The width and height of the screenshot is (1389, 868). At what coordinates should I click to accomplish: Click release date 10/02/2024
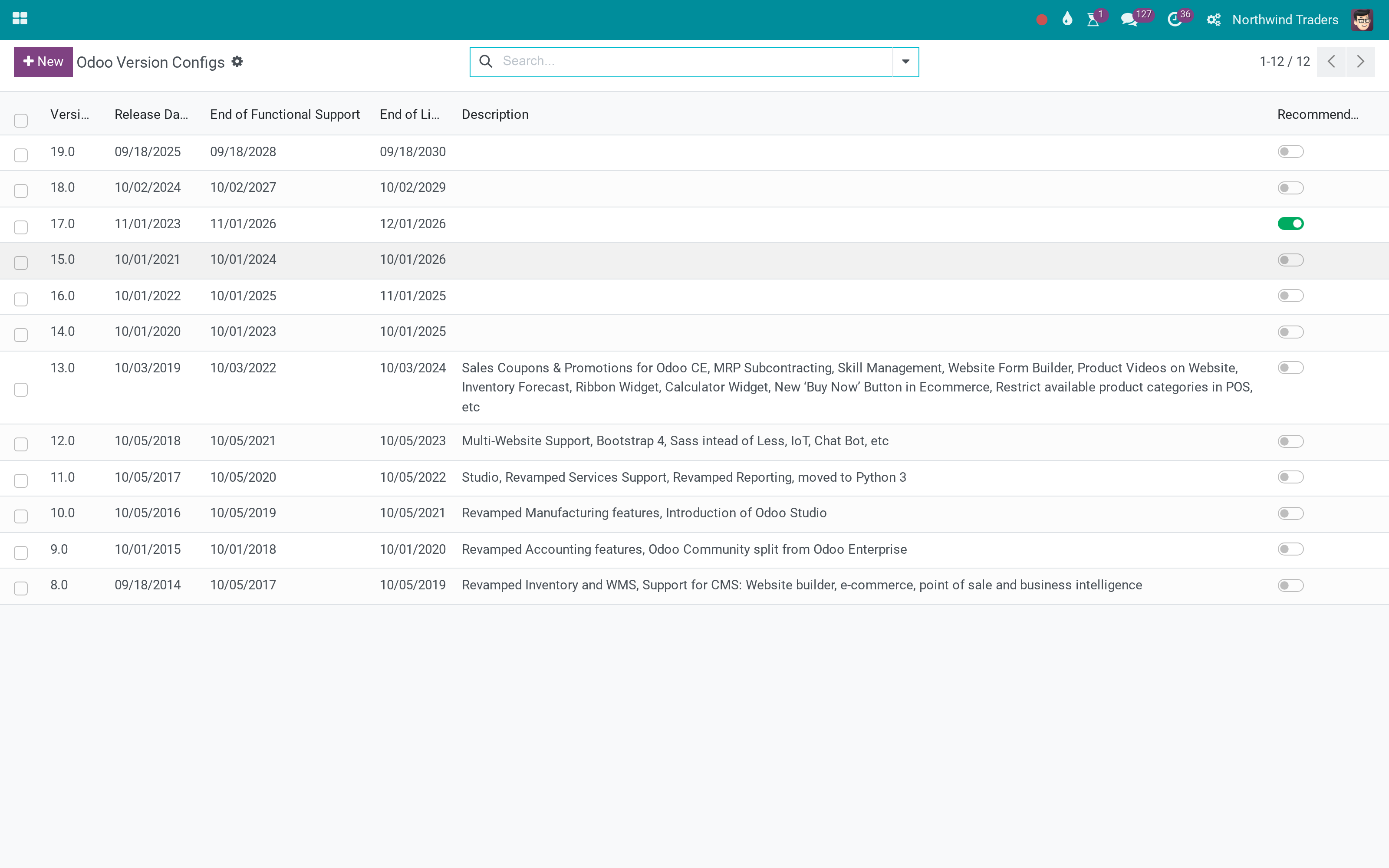pos(148,187)
